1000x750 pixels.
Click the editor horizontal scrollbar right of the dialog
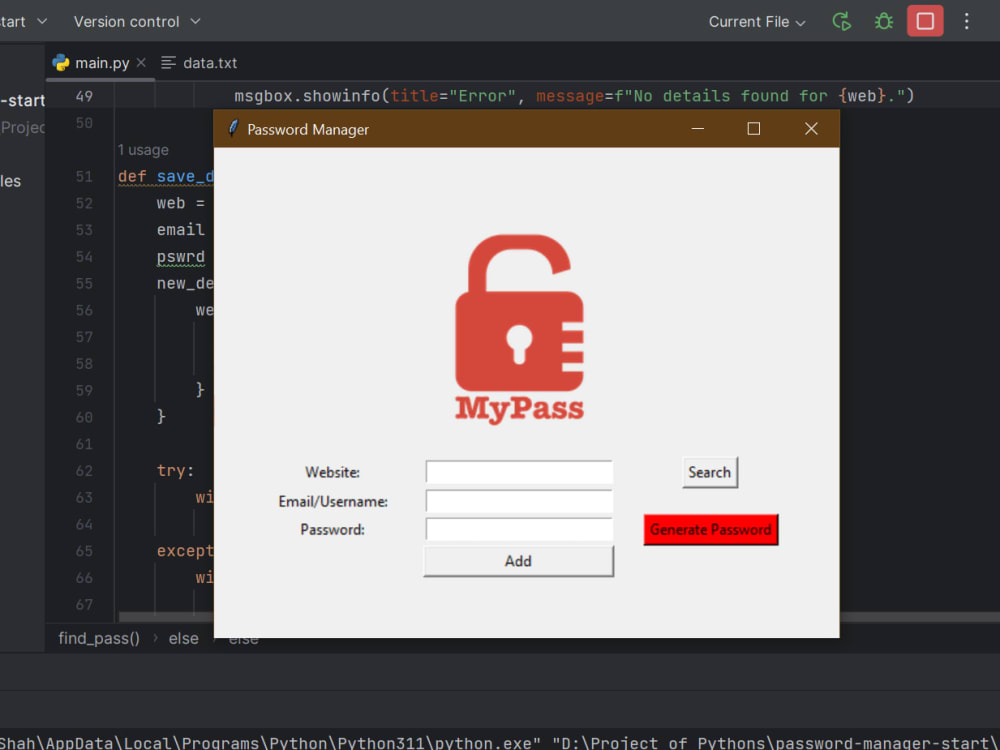coord(919,617)
